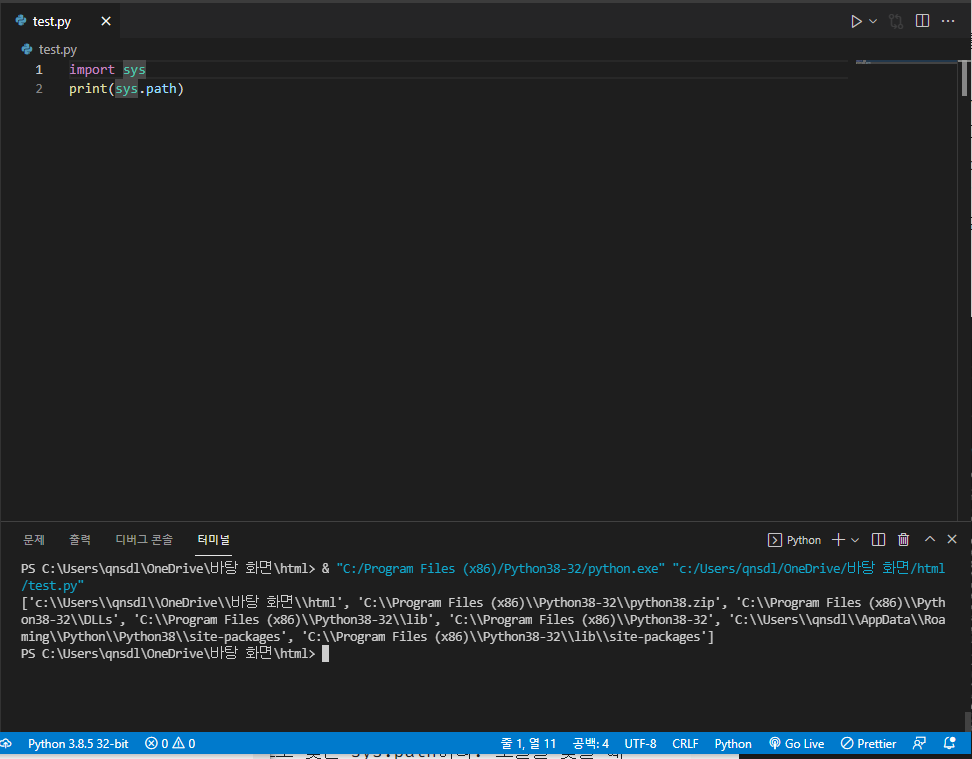
Task: Change line ending by clicking CRLF
Action: point(684,743)
